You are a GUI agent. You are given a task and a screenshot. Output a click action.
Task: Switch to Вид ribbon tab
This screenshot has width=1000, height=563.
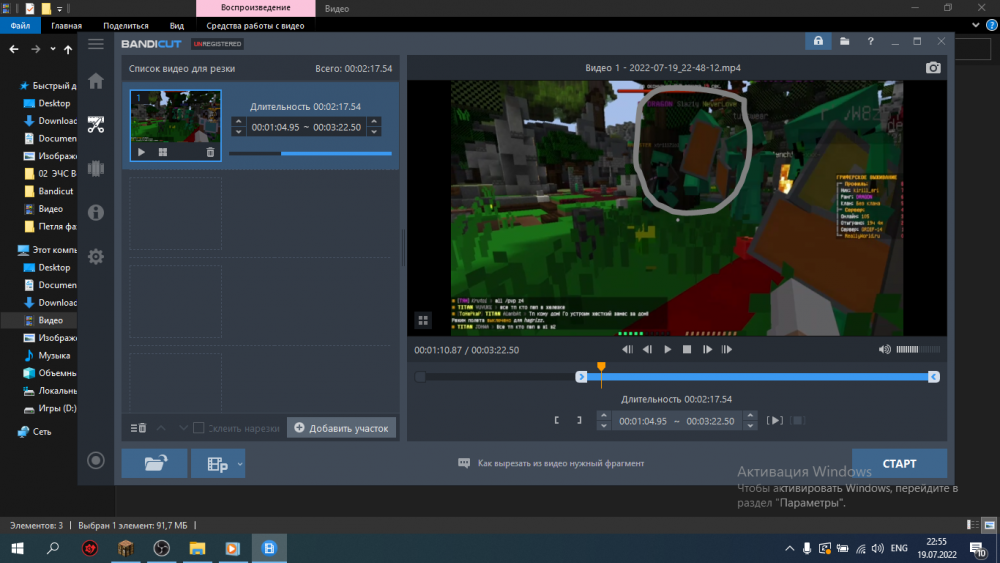(177, 26)
